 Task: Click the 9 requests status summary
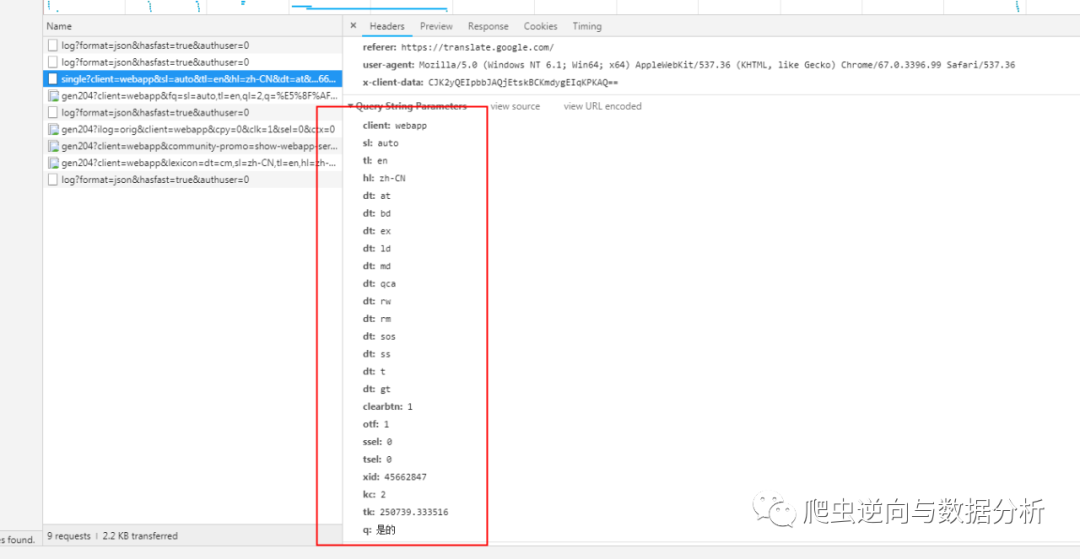(69, 536)
